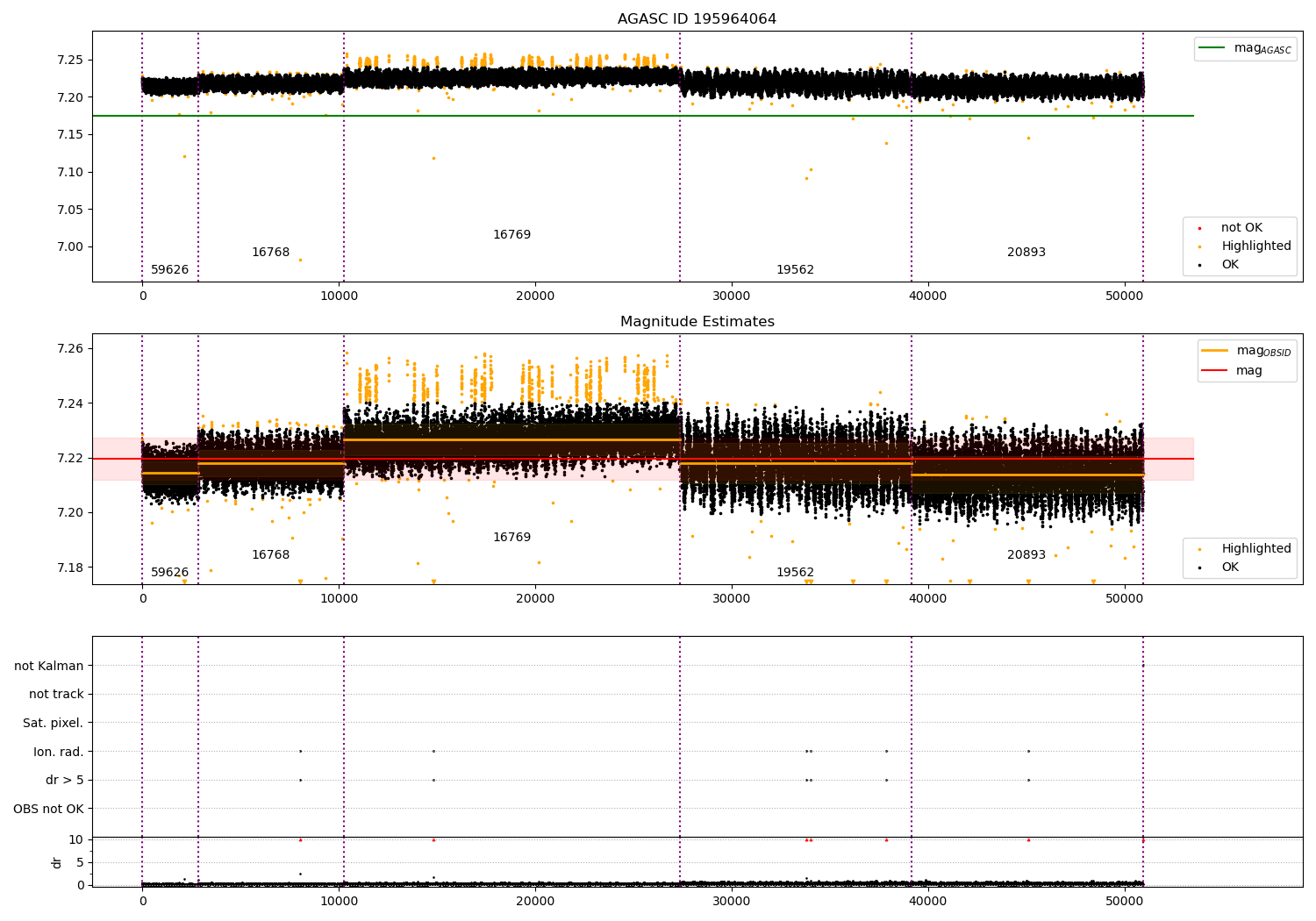Click obsid label 16768 in Magnitude Estimates plot
This screenshot has width=1316, height=921.
[x=270, y=555]
